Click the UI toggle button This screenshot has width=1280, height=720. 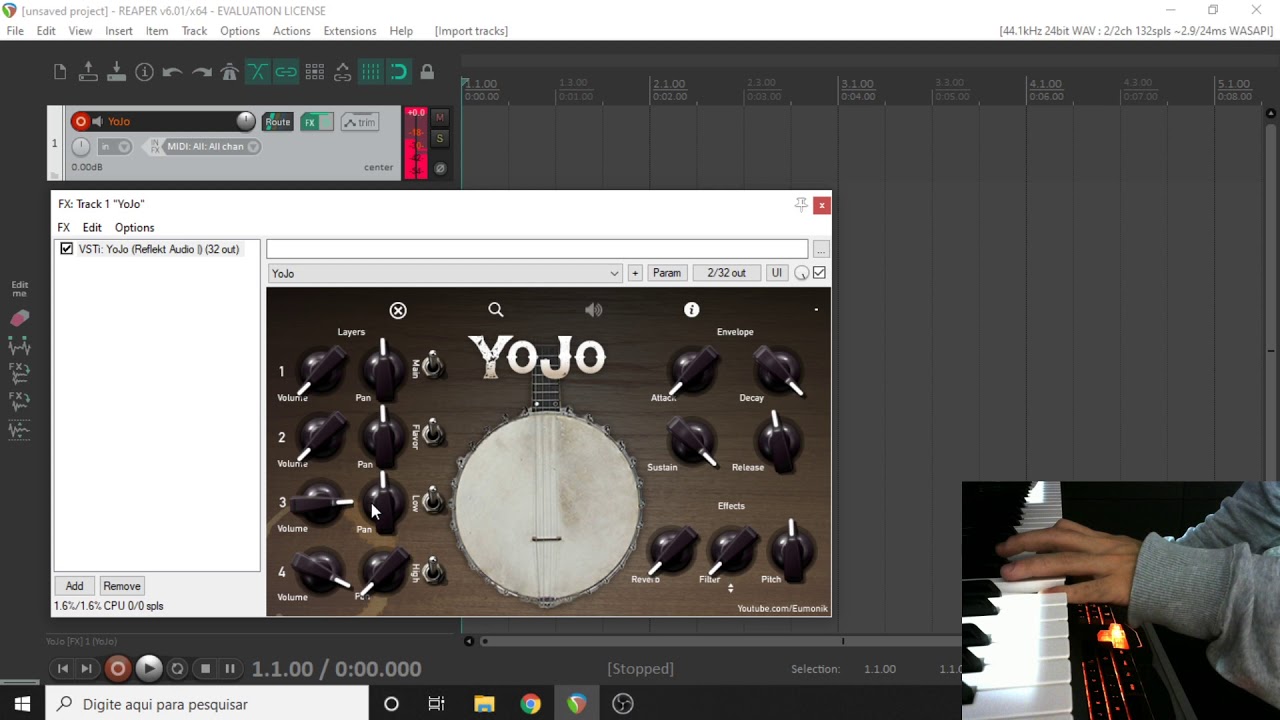pyautogui.click(x=777, y=273)
